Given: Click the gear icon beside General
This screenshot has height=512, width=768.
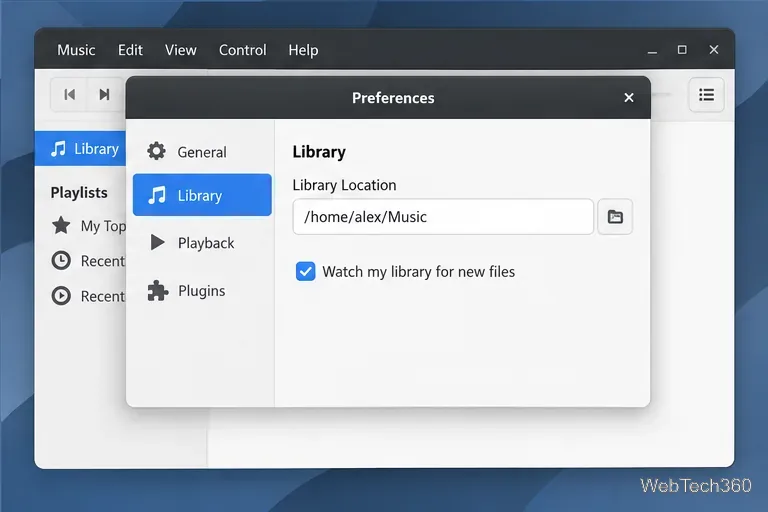Looking at the screenshot, I should click(x=157, y=151).
